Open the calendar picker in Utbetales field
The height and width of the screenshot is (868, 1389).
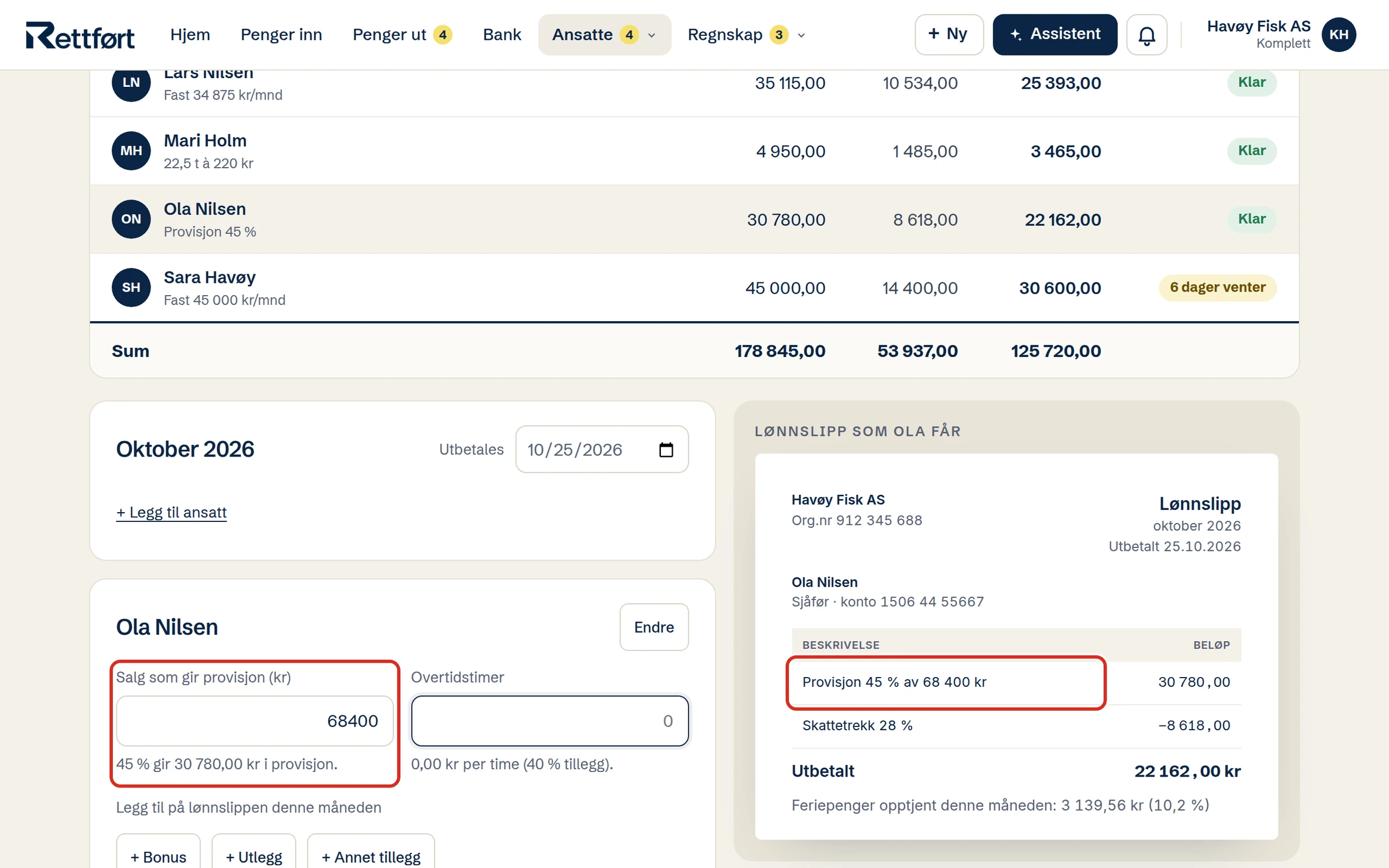pyautogui.click(x=666, y=450)
